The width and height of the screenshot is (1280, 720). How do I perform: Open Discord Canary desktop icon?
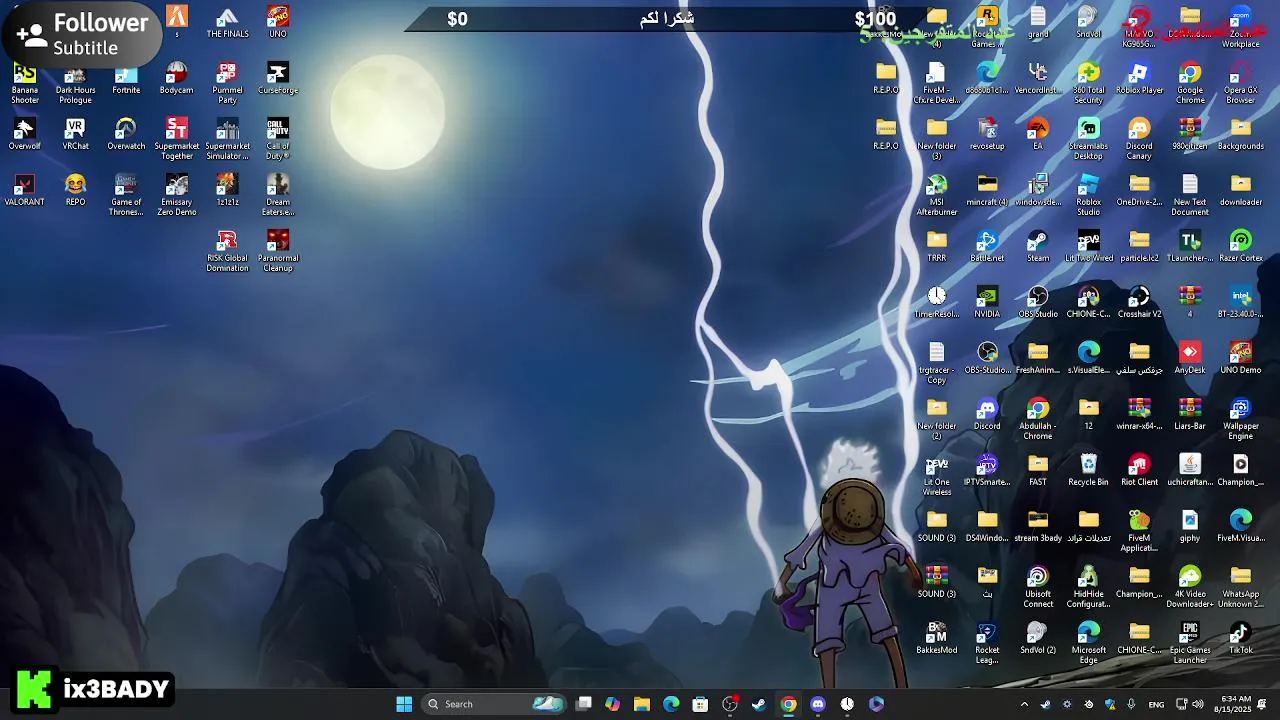[x=1139, y=140]
